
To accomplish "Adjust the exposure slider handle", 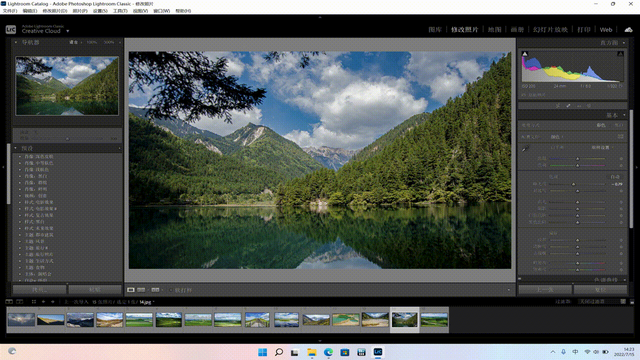I will click(573, 184).
